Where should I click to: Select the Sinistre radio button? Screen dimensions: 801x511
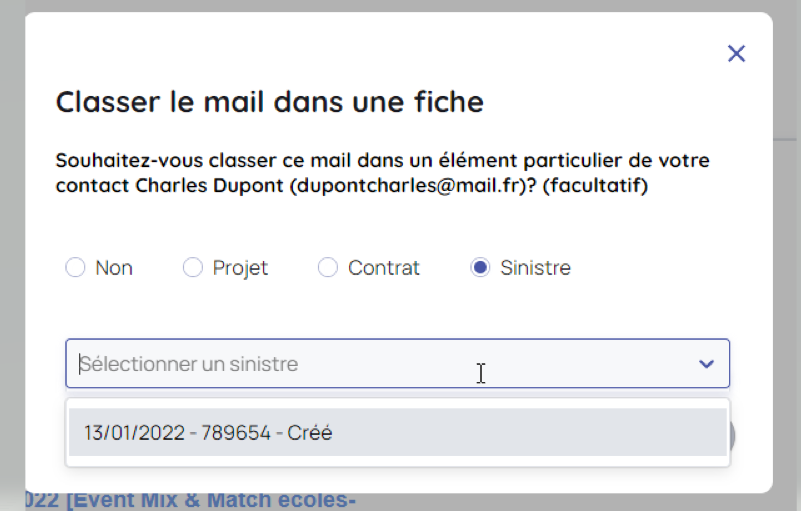pyautogui.click(x=480, y=268)
